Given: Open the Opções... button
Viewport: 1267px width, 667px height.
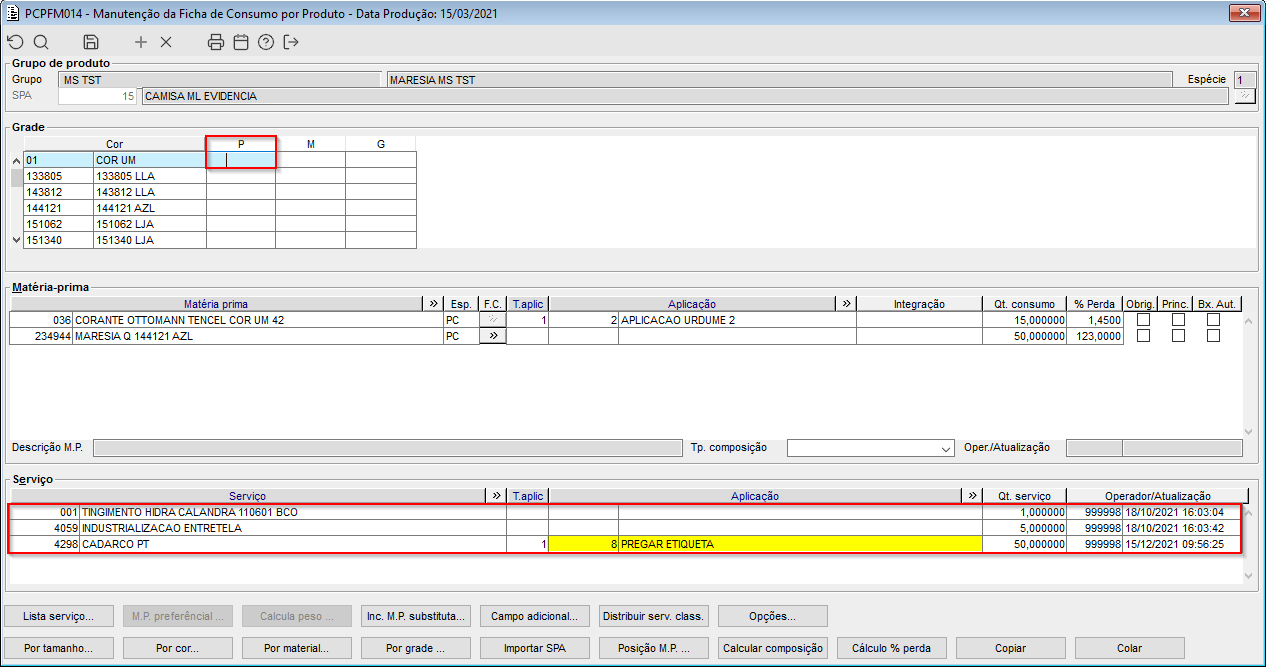Looking at the screenshot, I should click(x=773, y=616).
